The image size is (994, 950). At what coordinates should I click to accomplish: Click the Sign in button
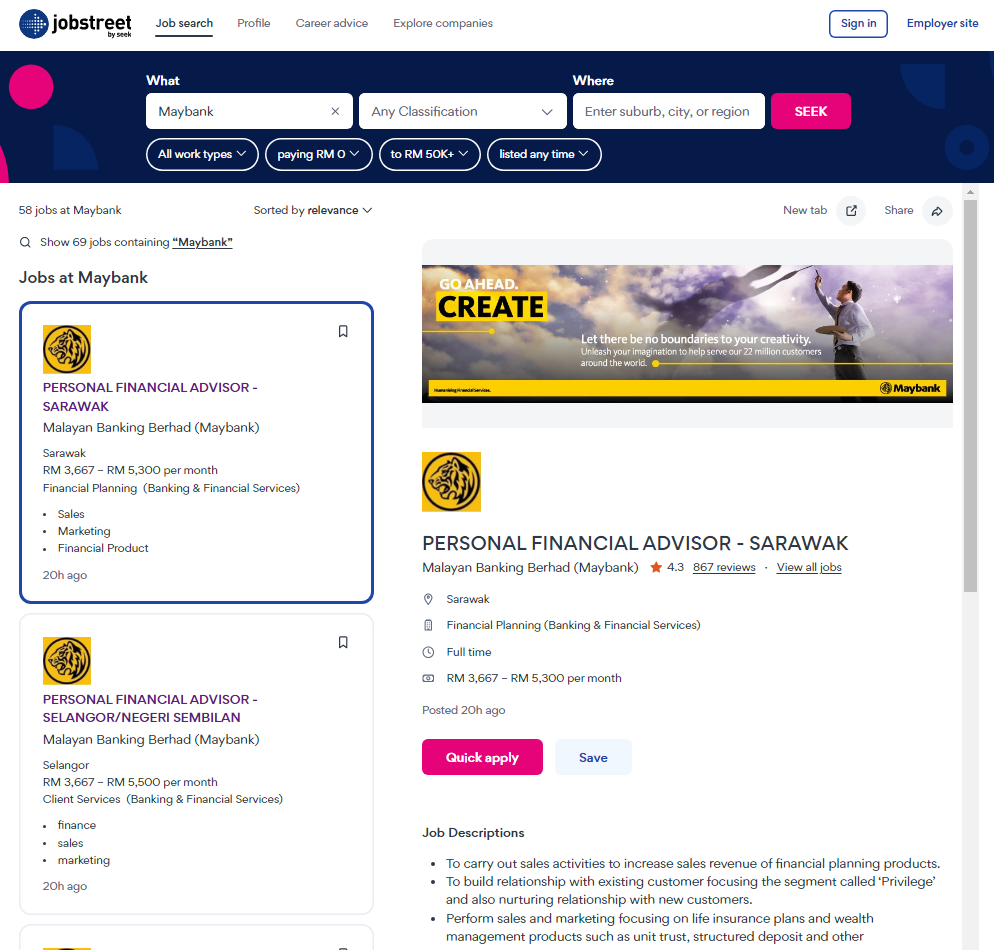pos(858,23)
